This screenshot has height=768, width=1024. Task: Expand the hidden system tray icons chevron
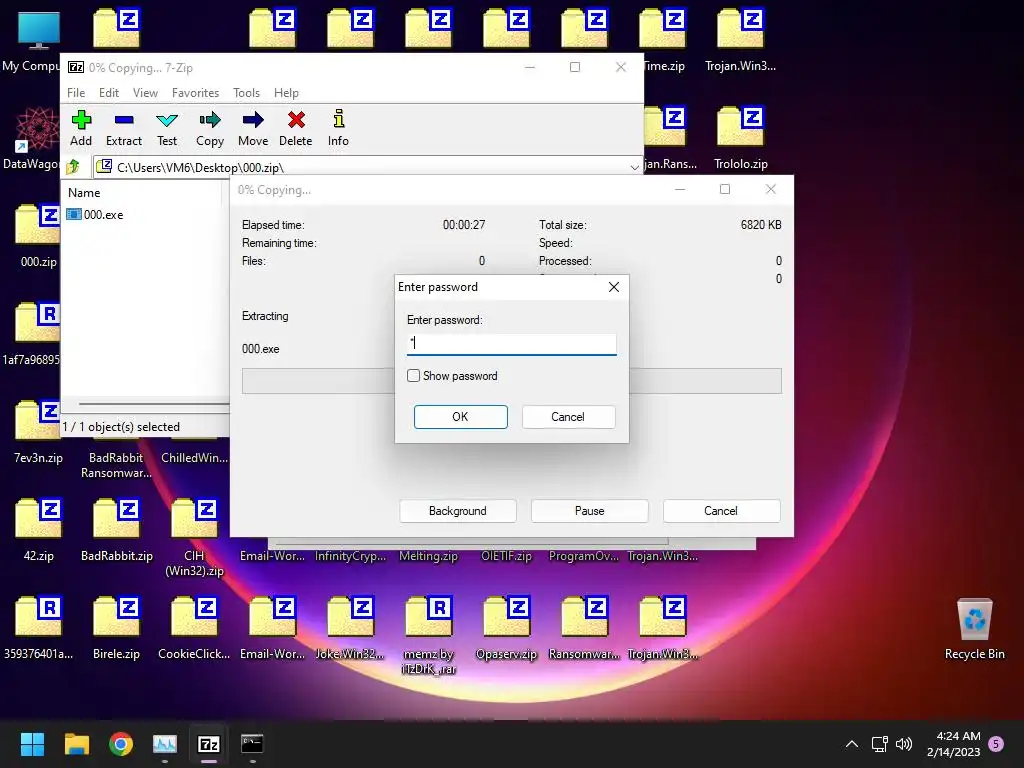pyautogui.click(x=852, y=744)
